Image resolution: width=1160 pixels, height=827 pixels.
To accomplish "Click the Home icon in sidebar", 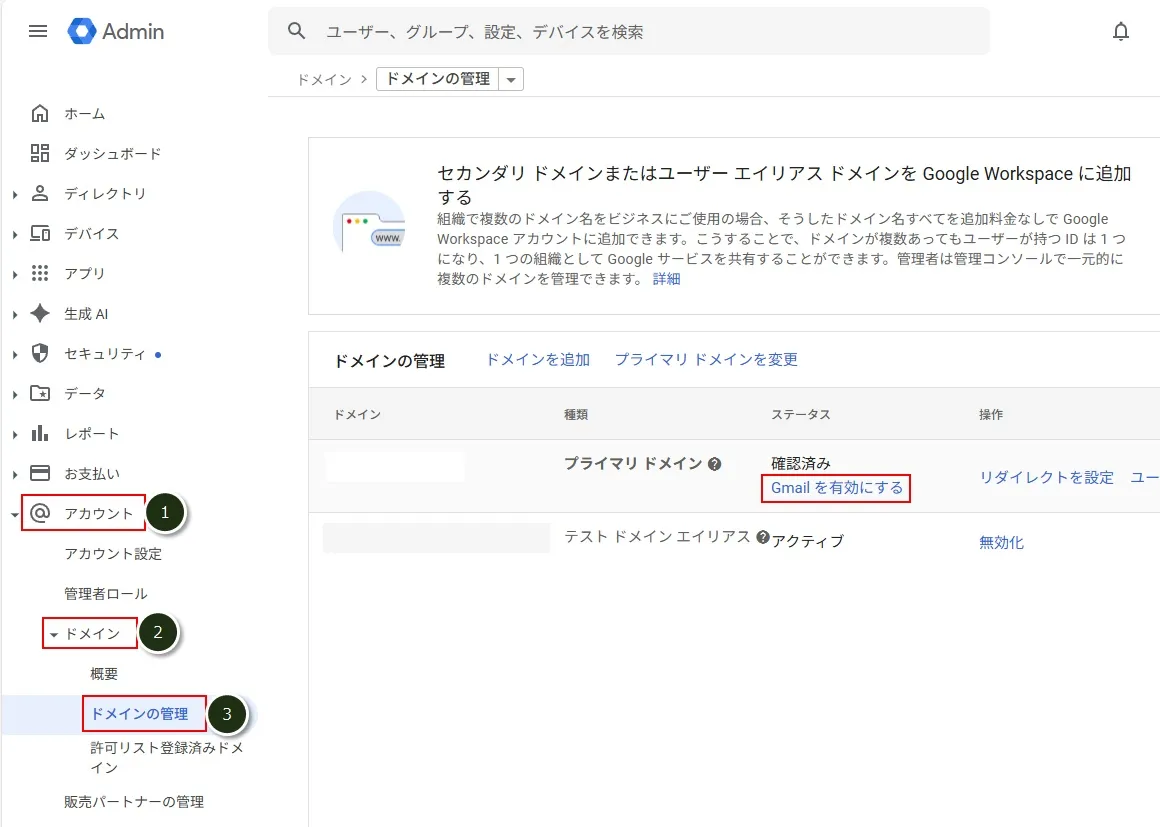I will click(x=40, y=113).
